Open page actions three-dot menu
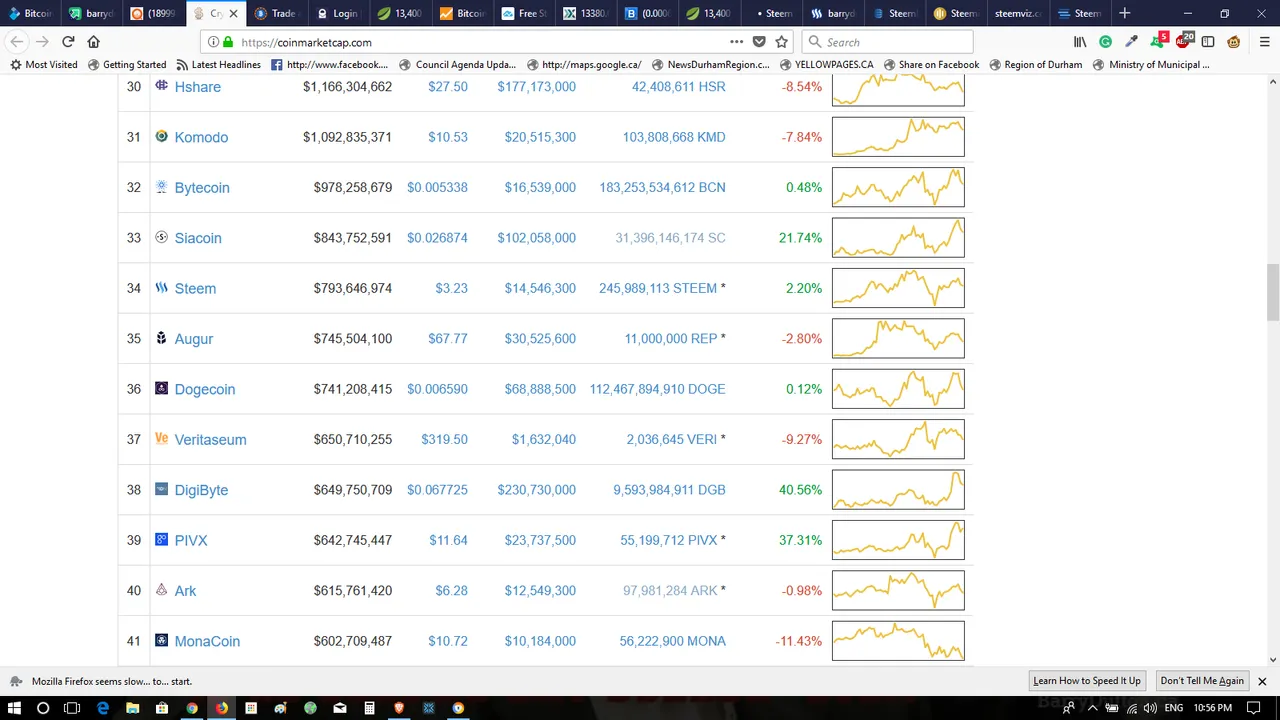 736,42
